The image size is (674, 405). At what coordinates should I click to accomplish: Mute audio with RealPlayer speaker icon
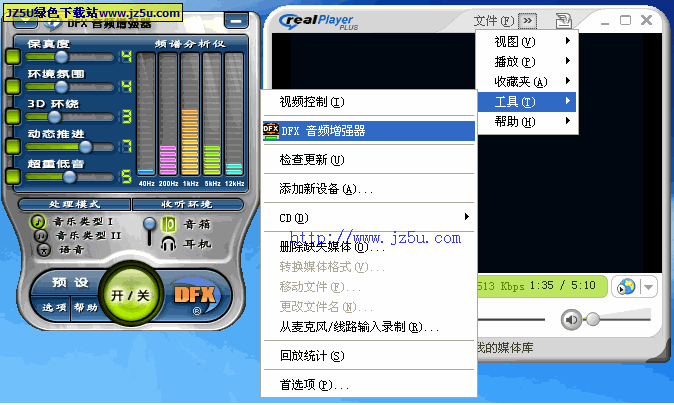pos(571,319)
